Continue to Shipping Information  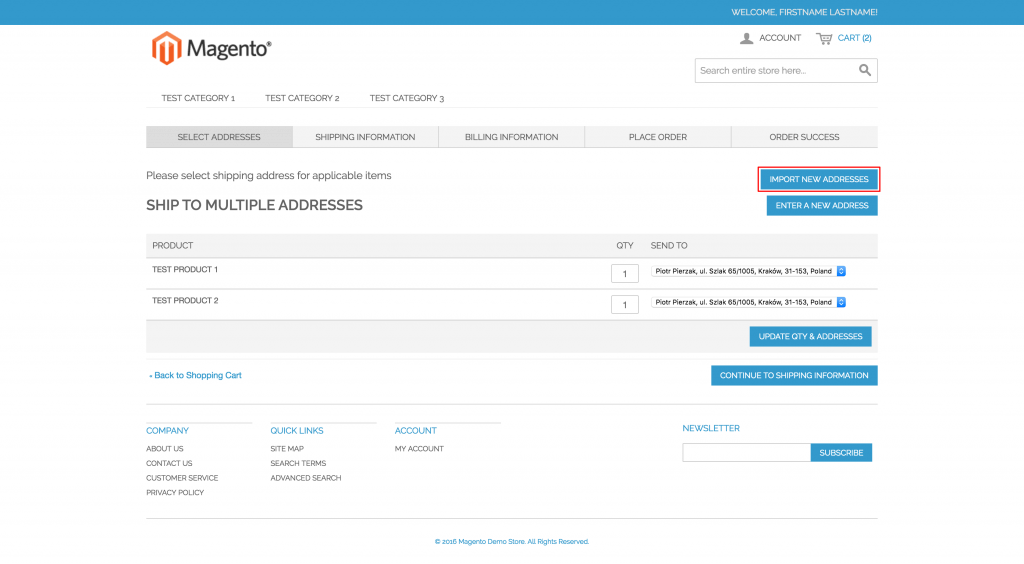pyautogui.click(x=794, y=375)
